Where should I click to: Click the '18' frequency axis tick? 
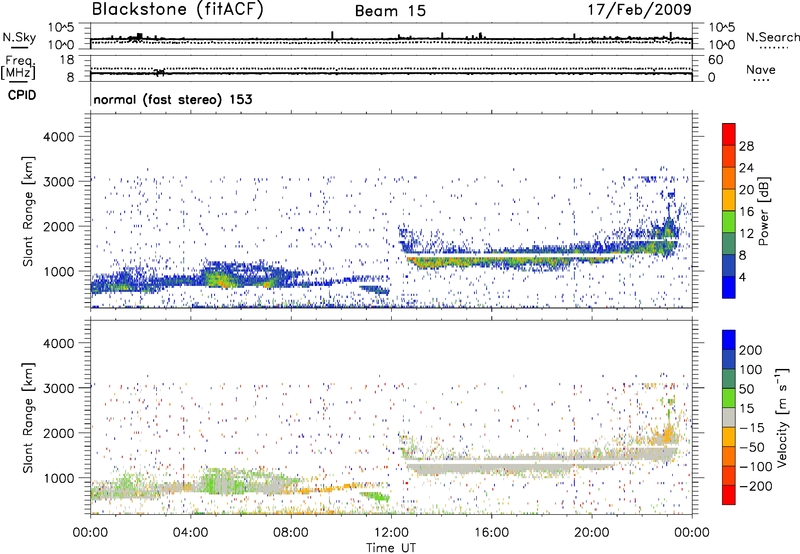[67, 60]
